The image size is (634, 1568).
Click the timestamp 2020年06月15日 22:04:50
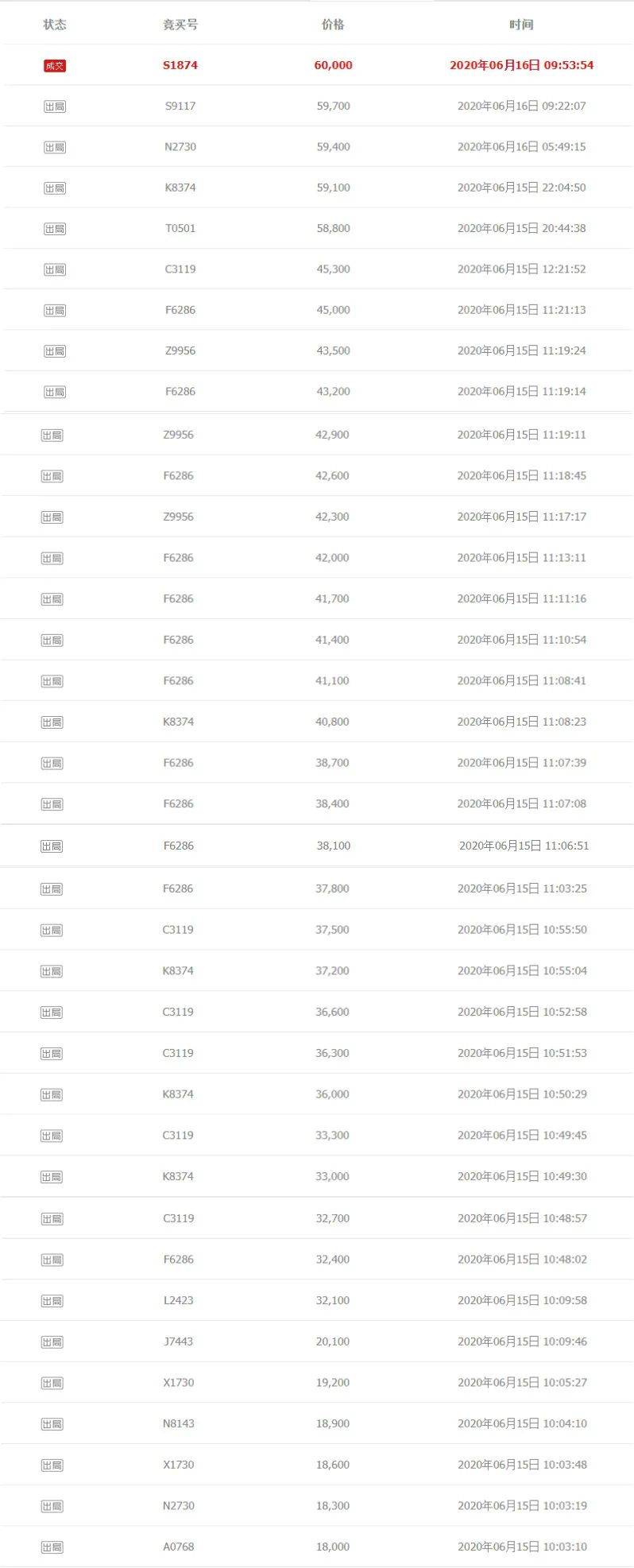[521, 188]
